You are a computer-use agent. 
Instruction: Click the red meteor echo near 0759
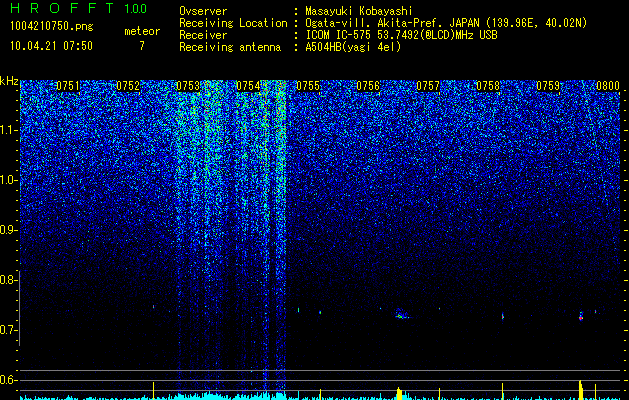point(580,316)
